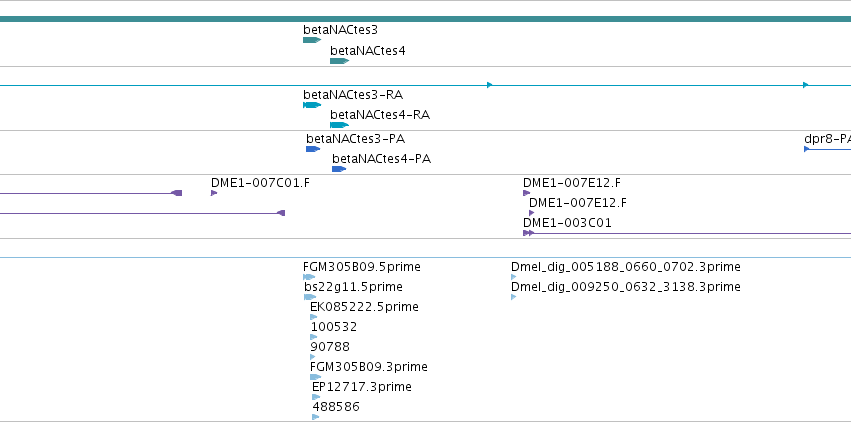This screenshot has height=422, width=851.
Task: Click the DME1-003C01 double arrow marker
Action: coord(529,233)
